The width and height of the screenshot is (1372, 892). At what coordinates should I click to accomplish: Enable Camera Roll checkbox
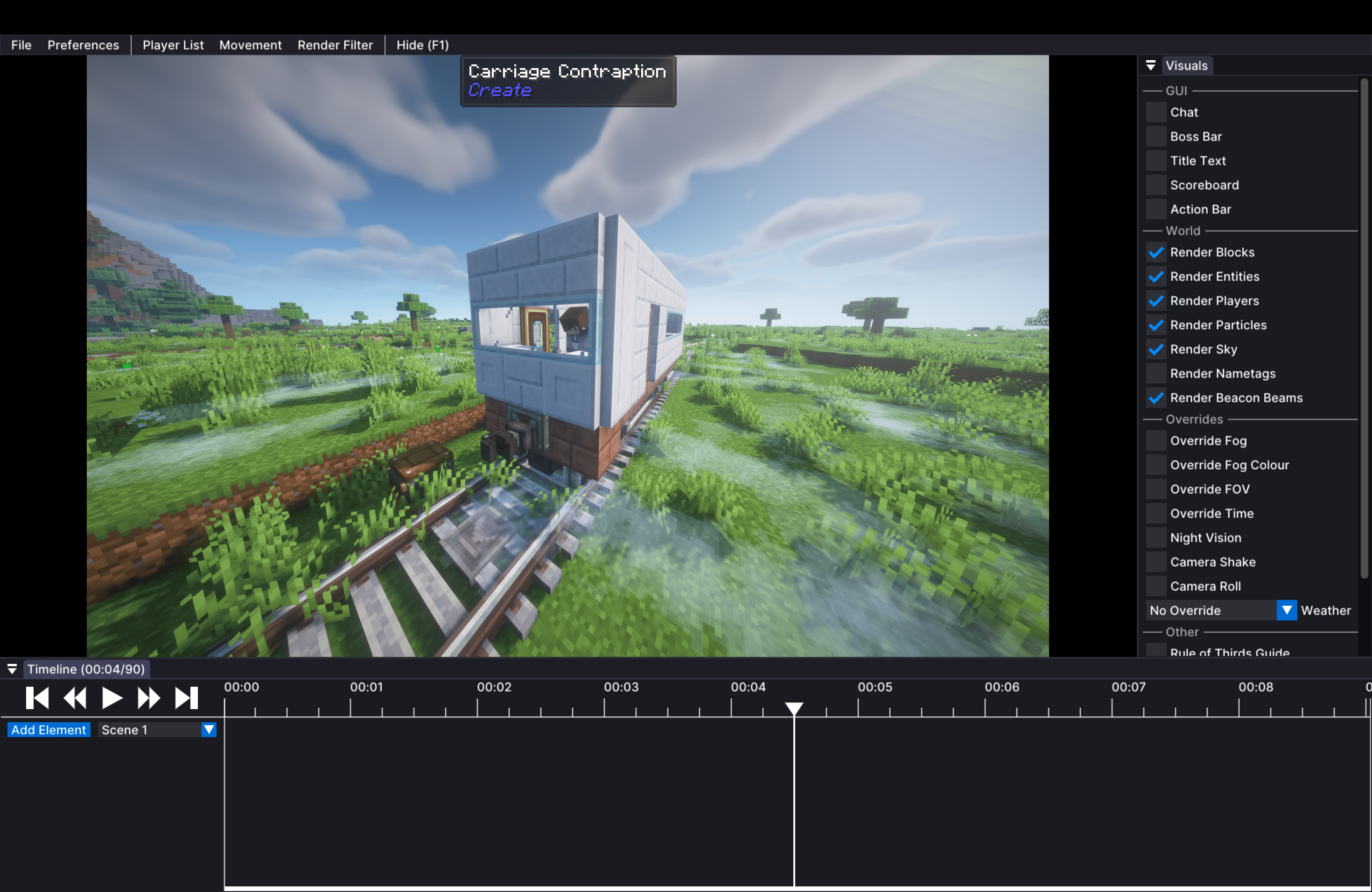point(1156,586)
